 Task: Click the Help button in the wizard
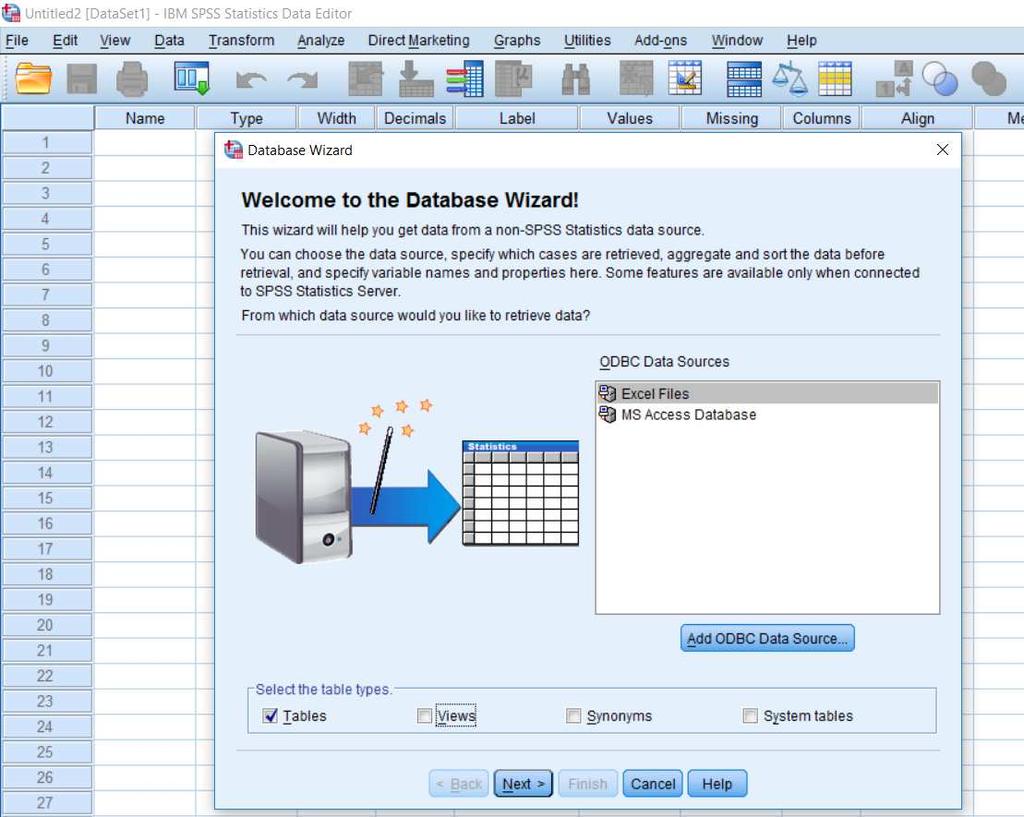[717, 784]
